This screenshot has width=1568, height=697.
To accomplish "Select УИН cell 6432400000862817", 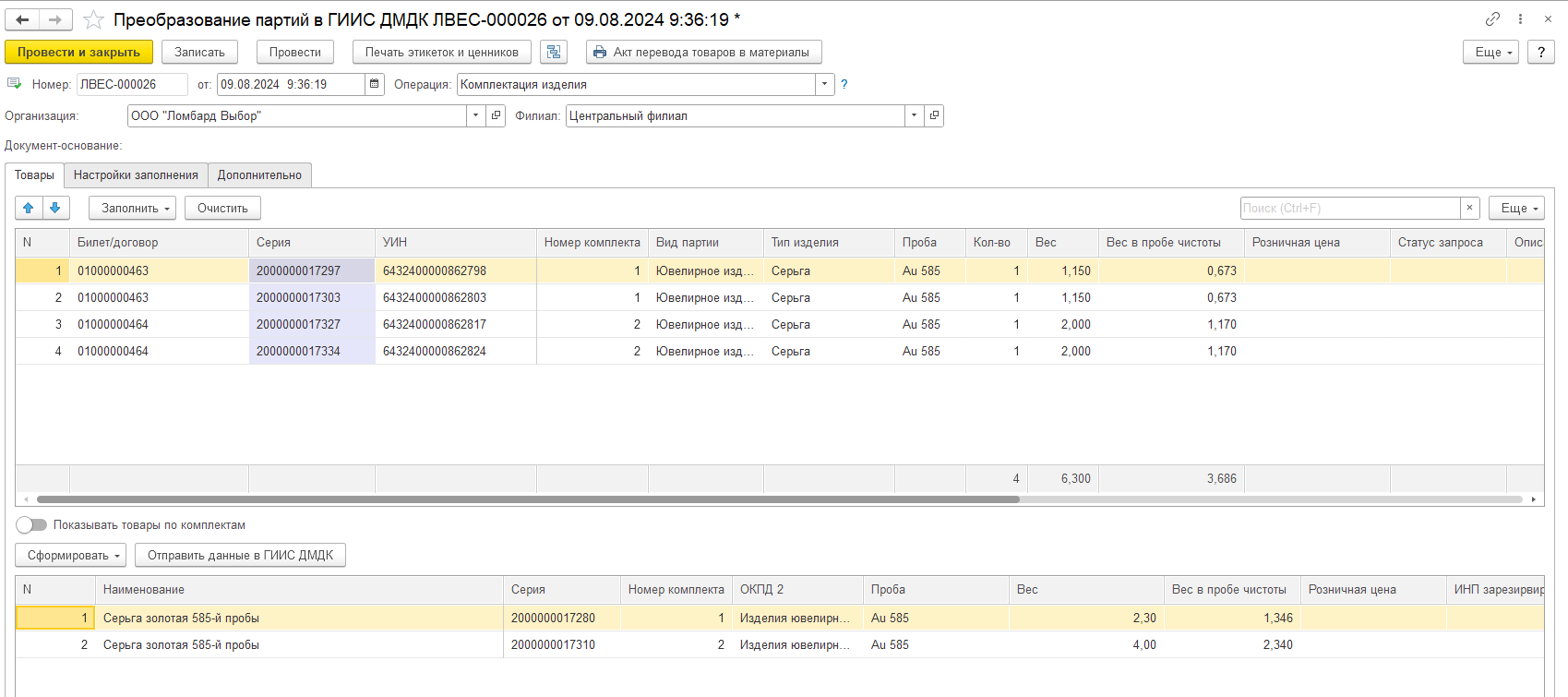I will [456, 324].
